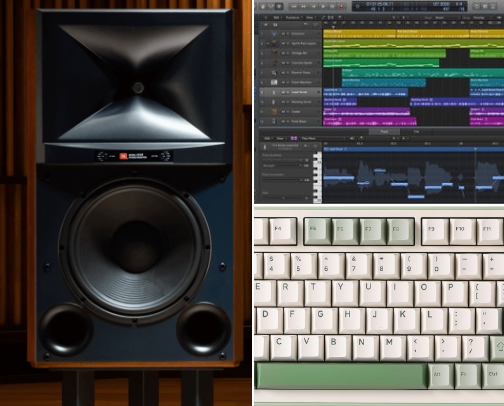Click the editor catch playhead icon
The image size is (504, 406).
361,138
